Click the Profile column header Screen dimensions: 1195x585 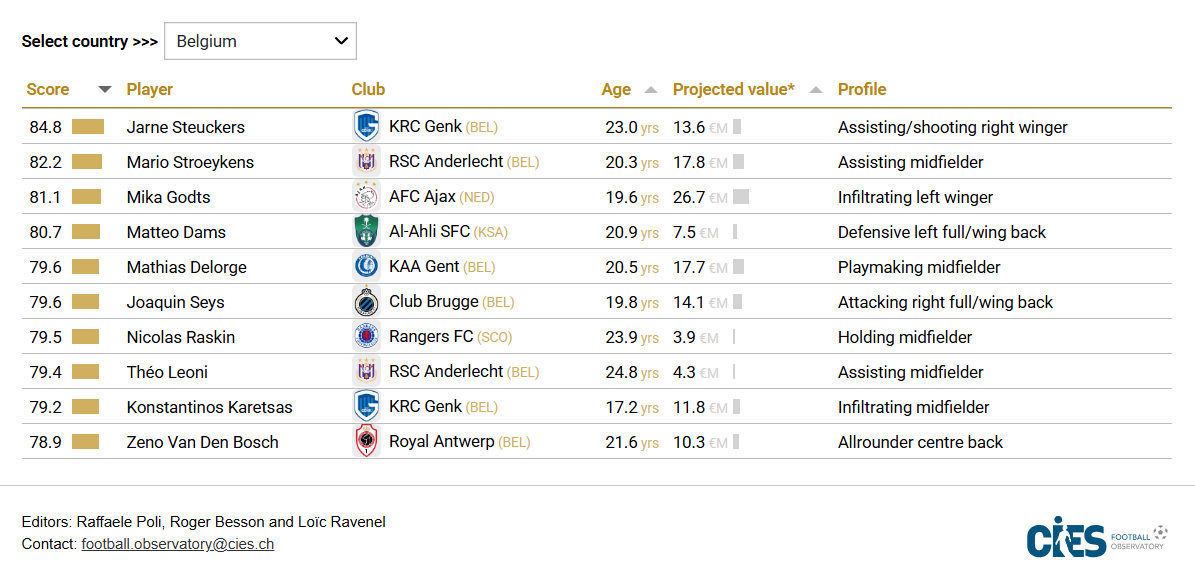862,89
